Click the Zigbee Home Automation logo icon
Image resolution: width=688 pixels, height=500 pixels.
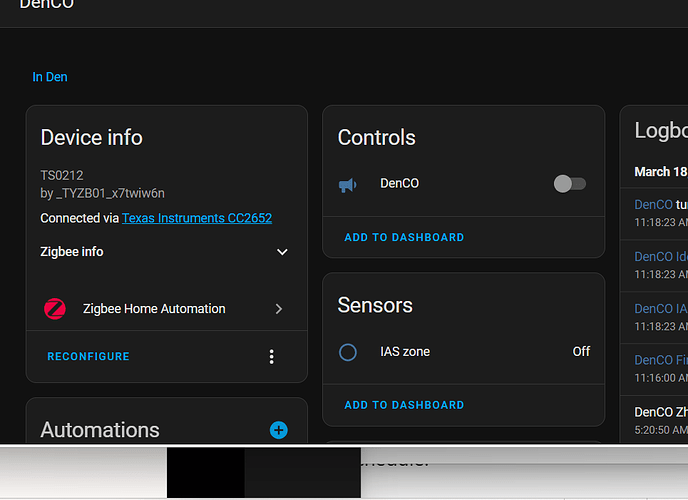pyautogui.click(x=55, y=309)
